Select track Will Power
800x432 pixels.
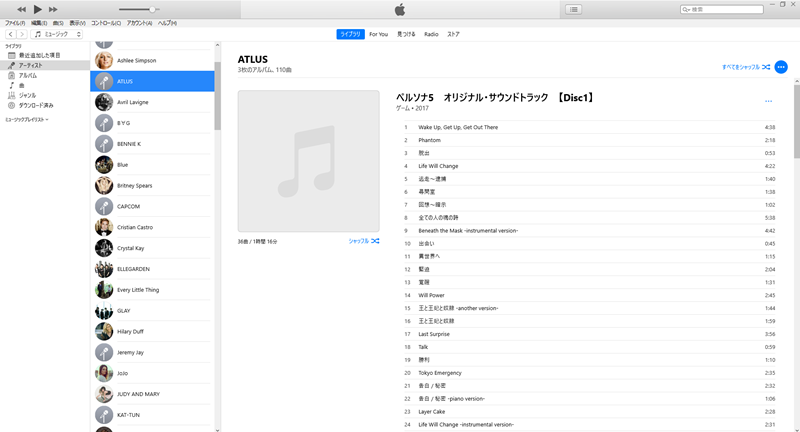pyautogui.click(x=589, y=295)
